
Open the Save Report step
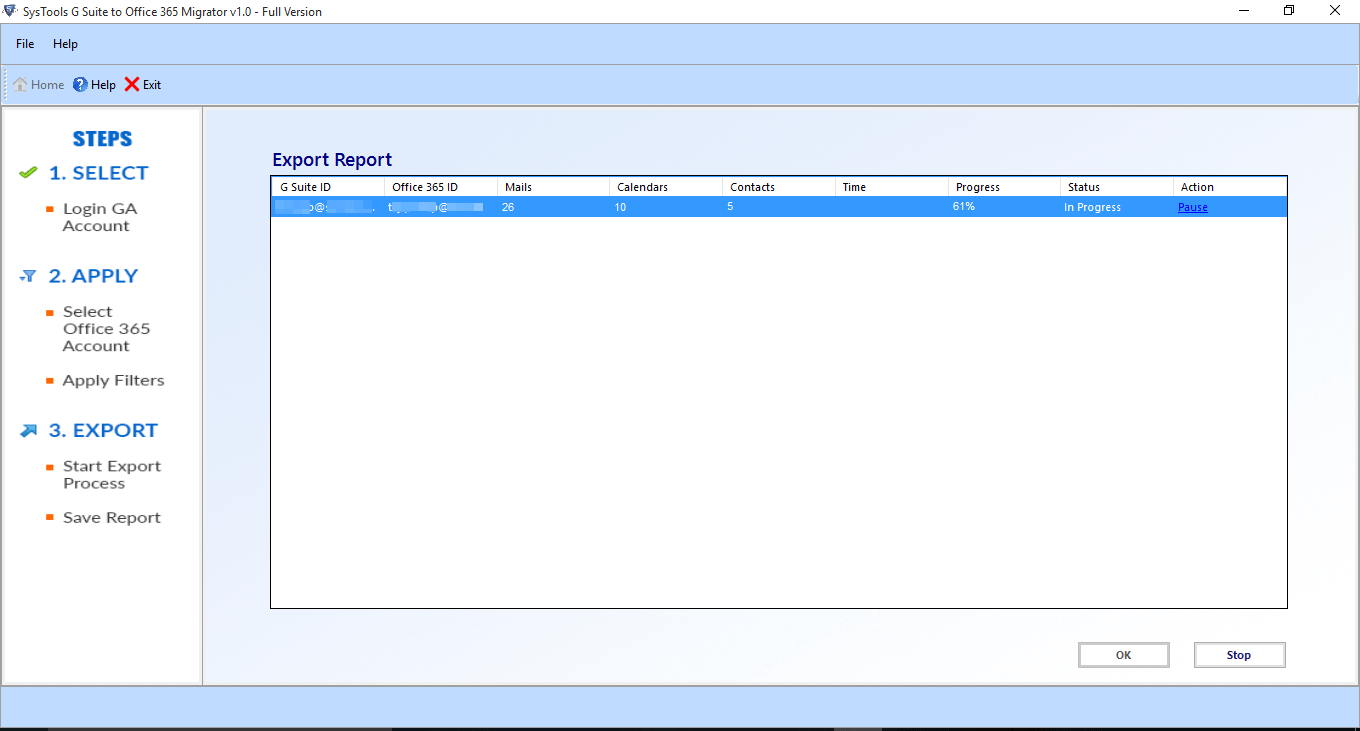[x=111, y=517]
